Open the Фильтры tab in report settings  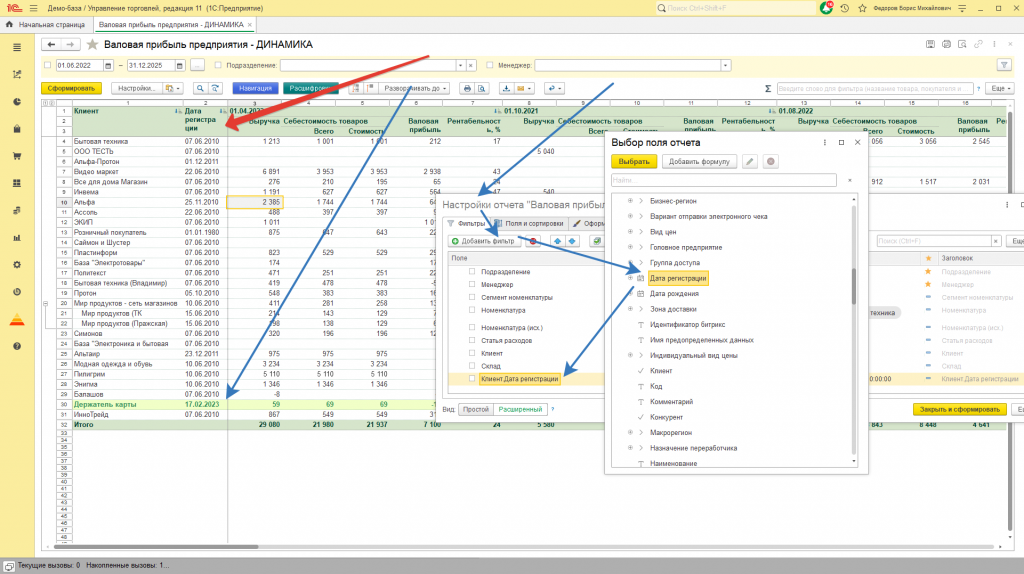tap(466, 223)
